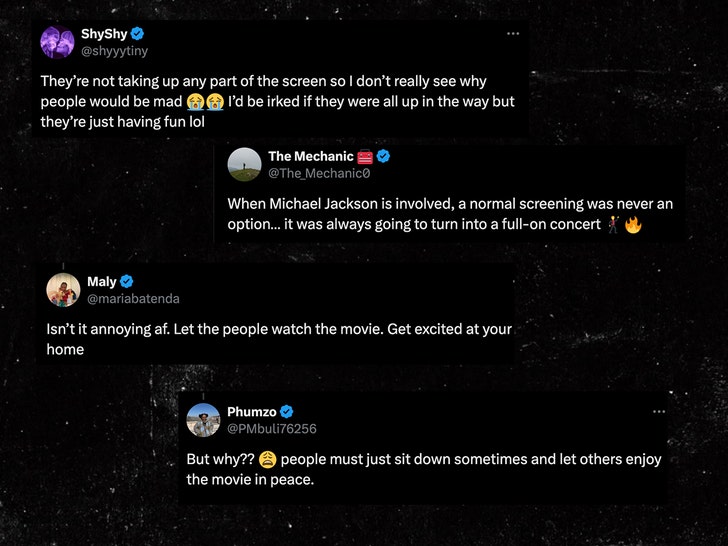728x546 pixels.
Task: Open the more options menu on ShyShy's tweet
Action: tap(513, 33)
